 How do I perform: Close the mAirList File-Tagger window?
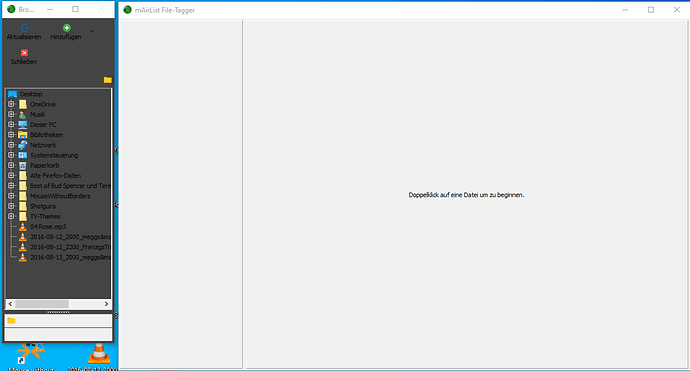(x=677, y=10)
